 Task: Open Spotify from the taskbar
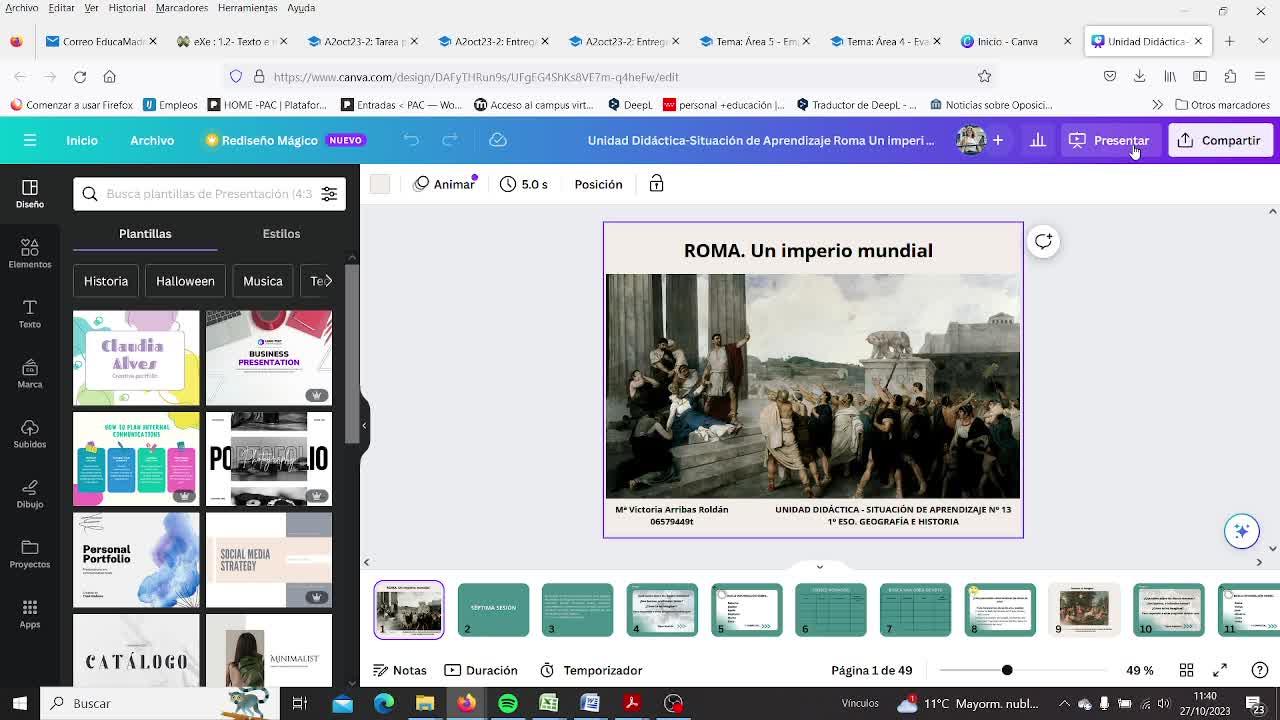point(508,703)
